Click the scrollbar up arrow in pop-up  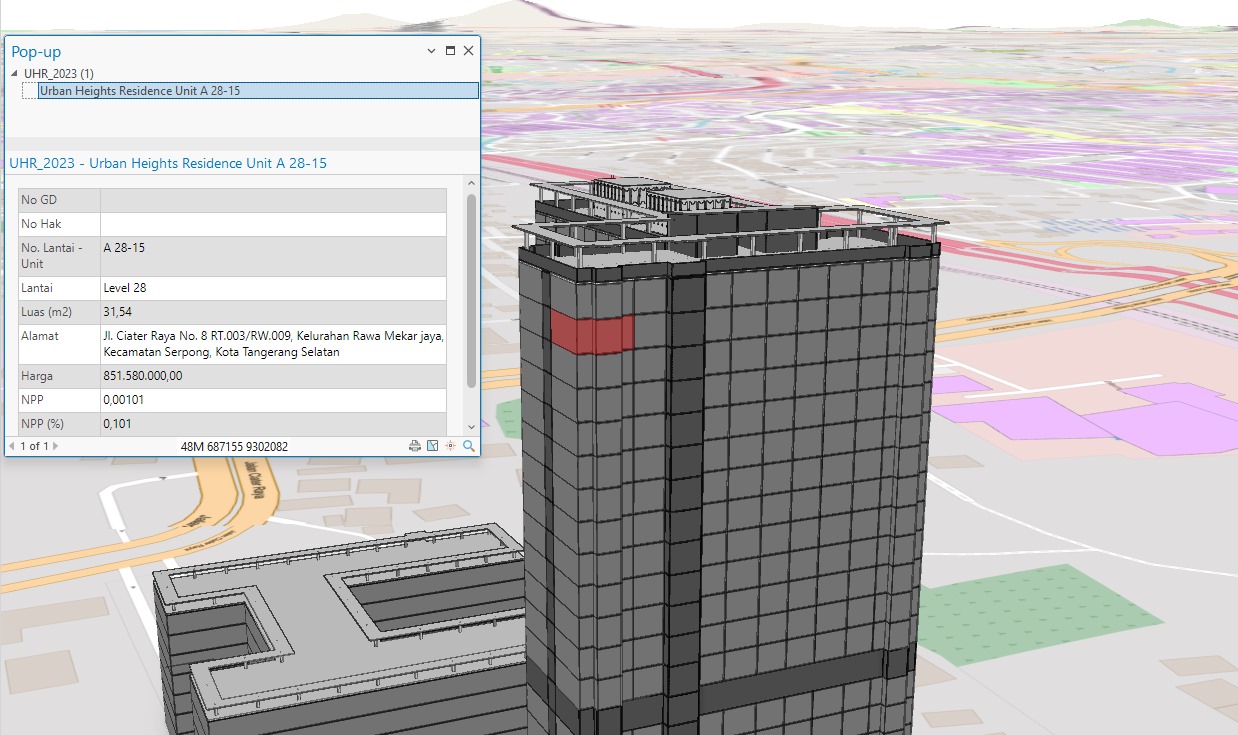pos(471,182)
